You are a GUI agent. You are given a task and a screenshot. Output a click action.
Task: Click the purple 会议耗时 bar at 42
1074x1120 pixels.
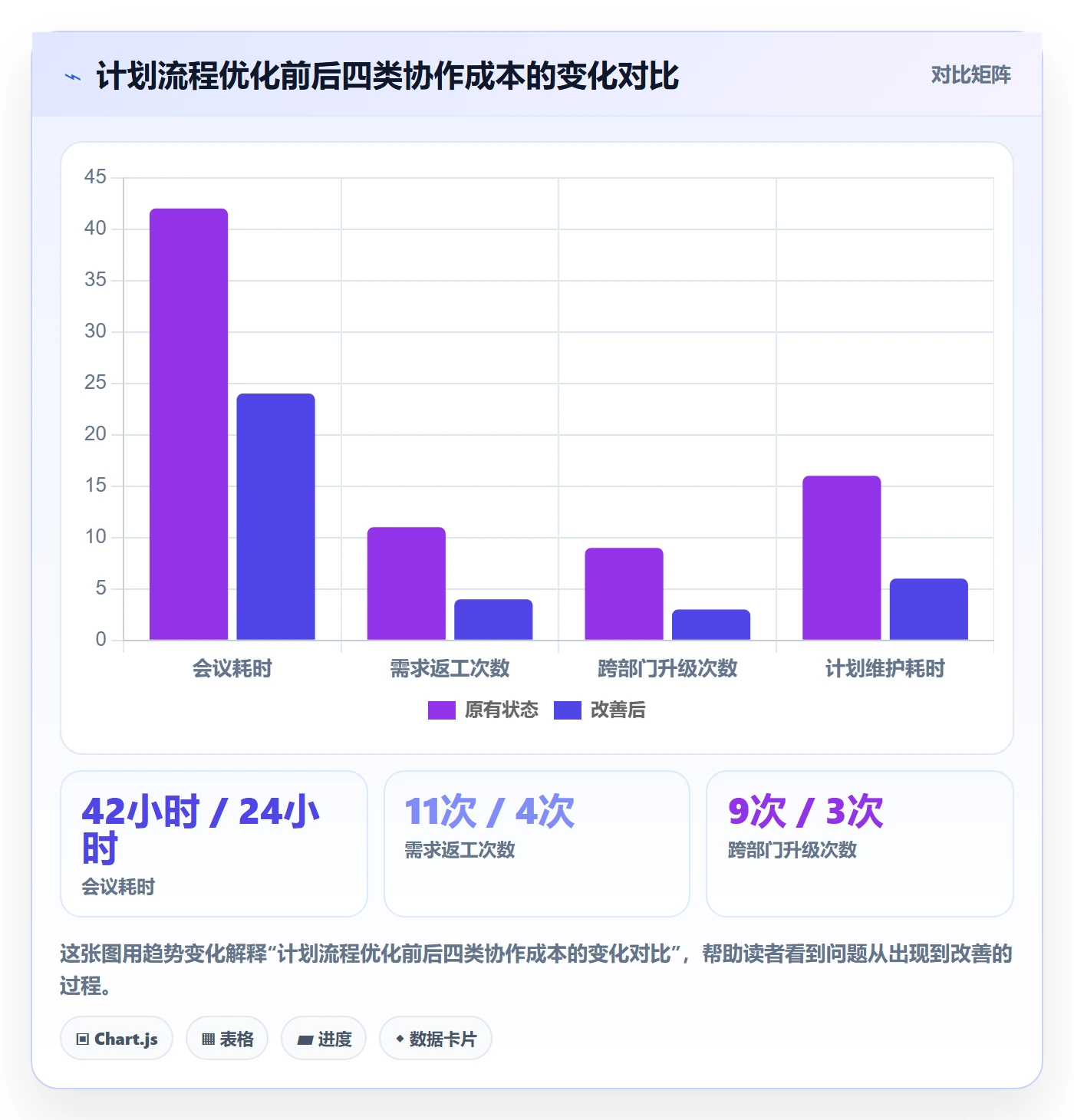pos(189,424)
